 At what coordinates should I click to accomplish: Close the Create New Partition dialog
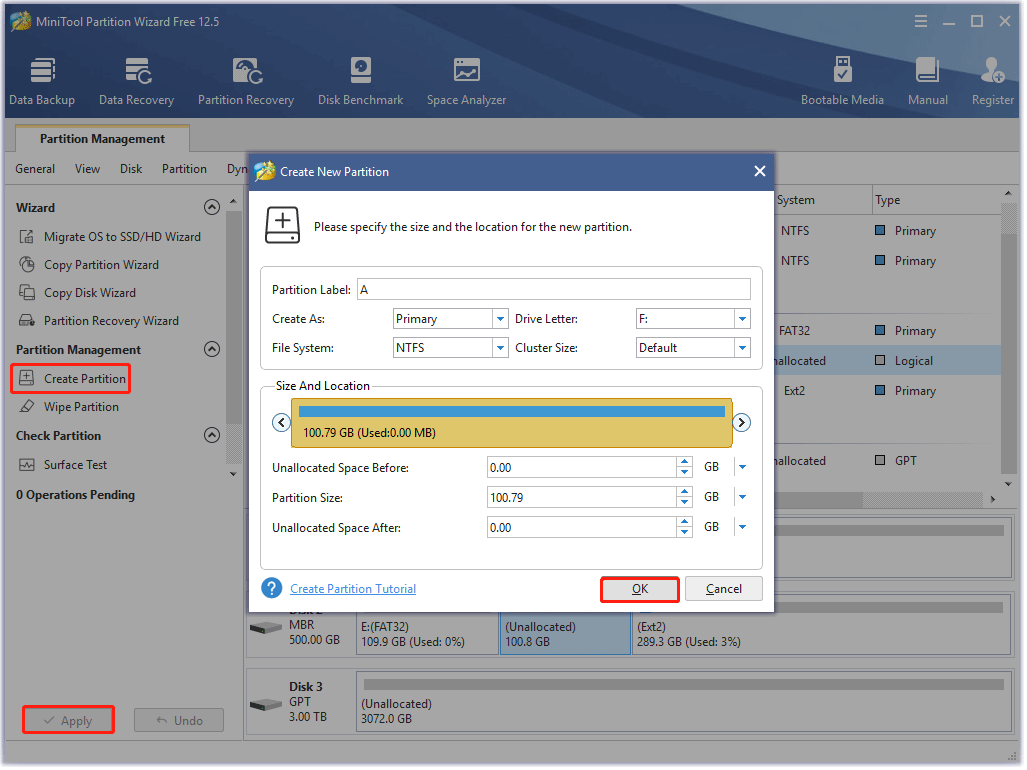coord(761,172)
